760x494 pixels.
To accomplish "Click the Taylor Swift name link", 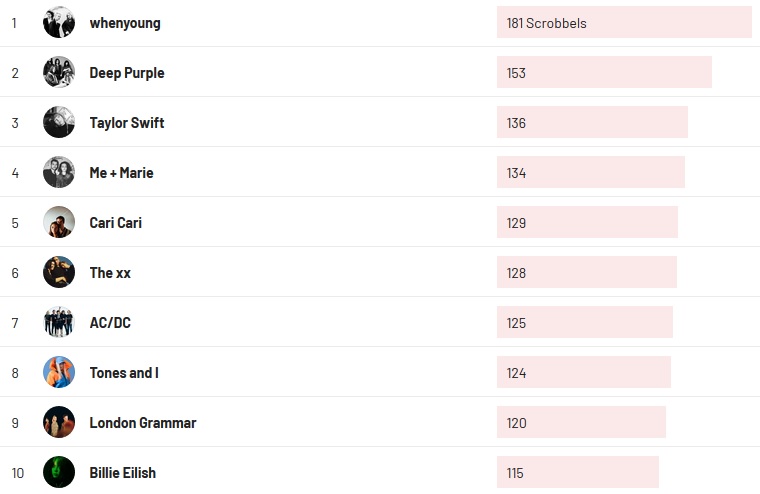I will tap(127, 123).
